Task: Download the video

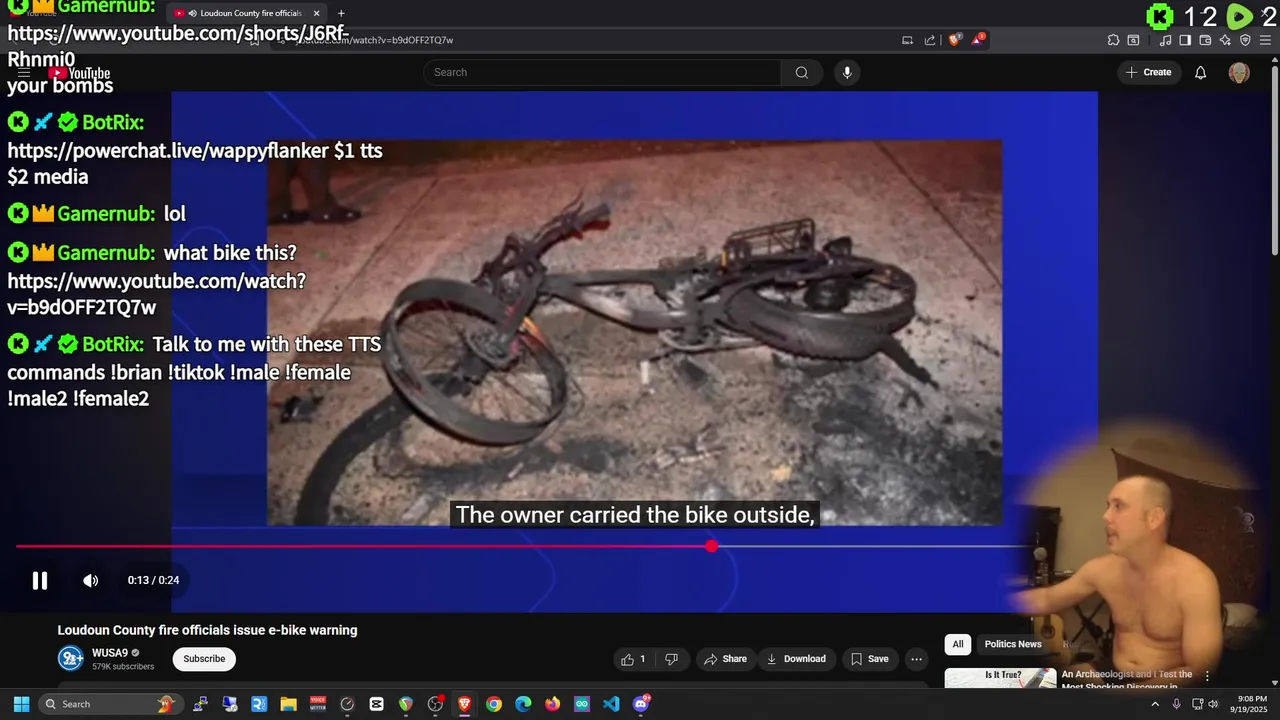Action: 796,659
